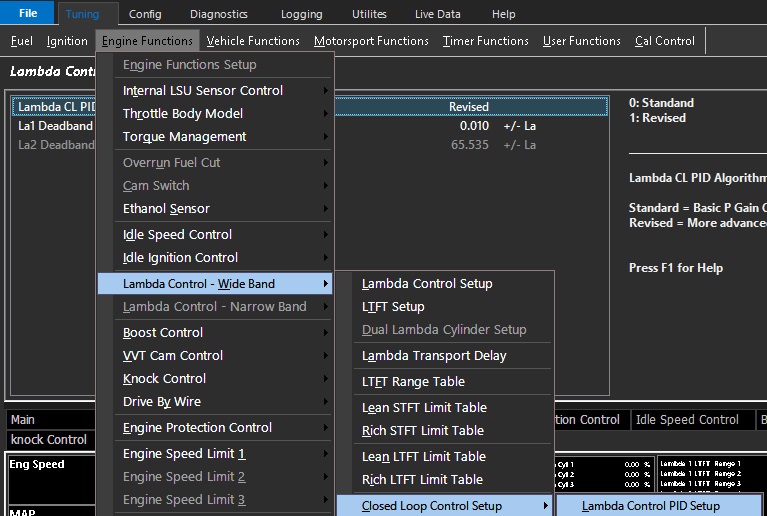Open the LTFT Setup menu entry

393,306
